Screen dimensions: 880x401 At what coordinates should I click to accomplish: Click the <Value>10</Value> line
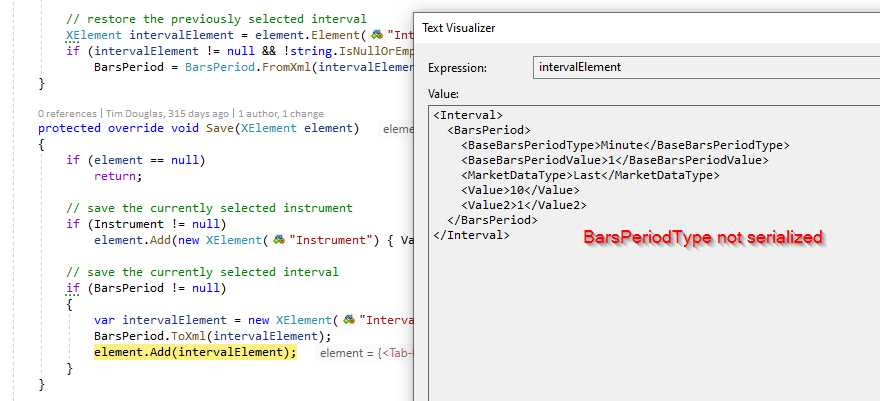click(x=520, y=190)
